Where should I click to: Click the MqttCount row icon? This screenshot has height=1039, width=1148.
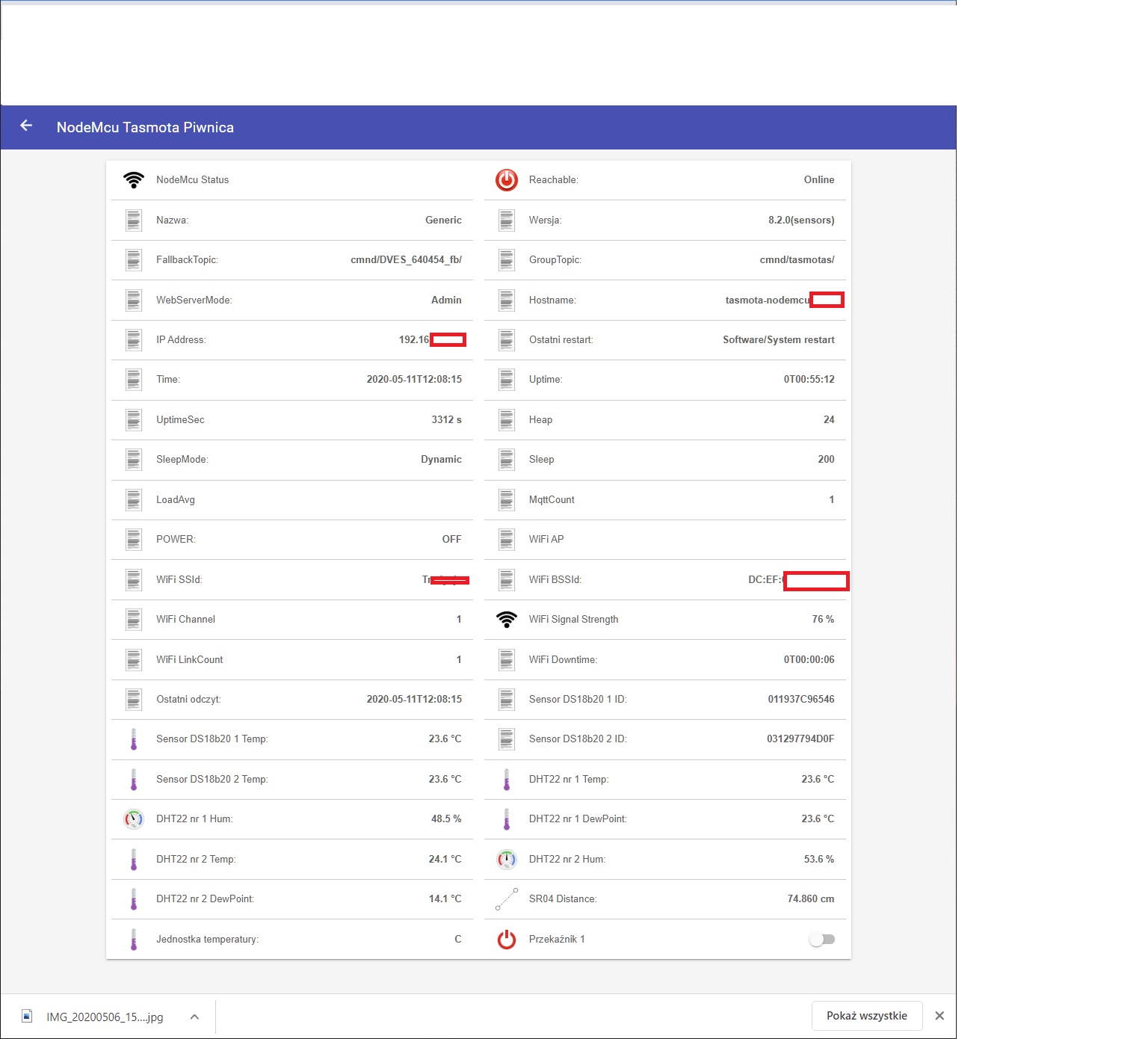click(507, 500)
